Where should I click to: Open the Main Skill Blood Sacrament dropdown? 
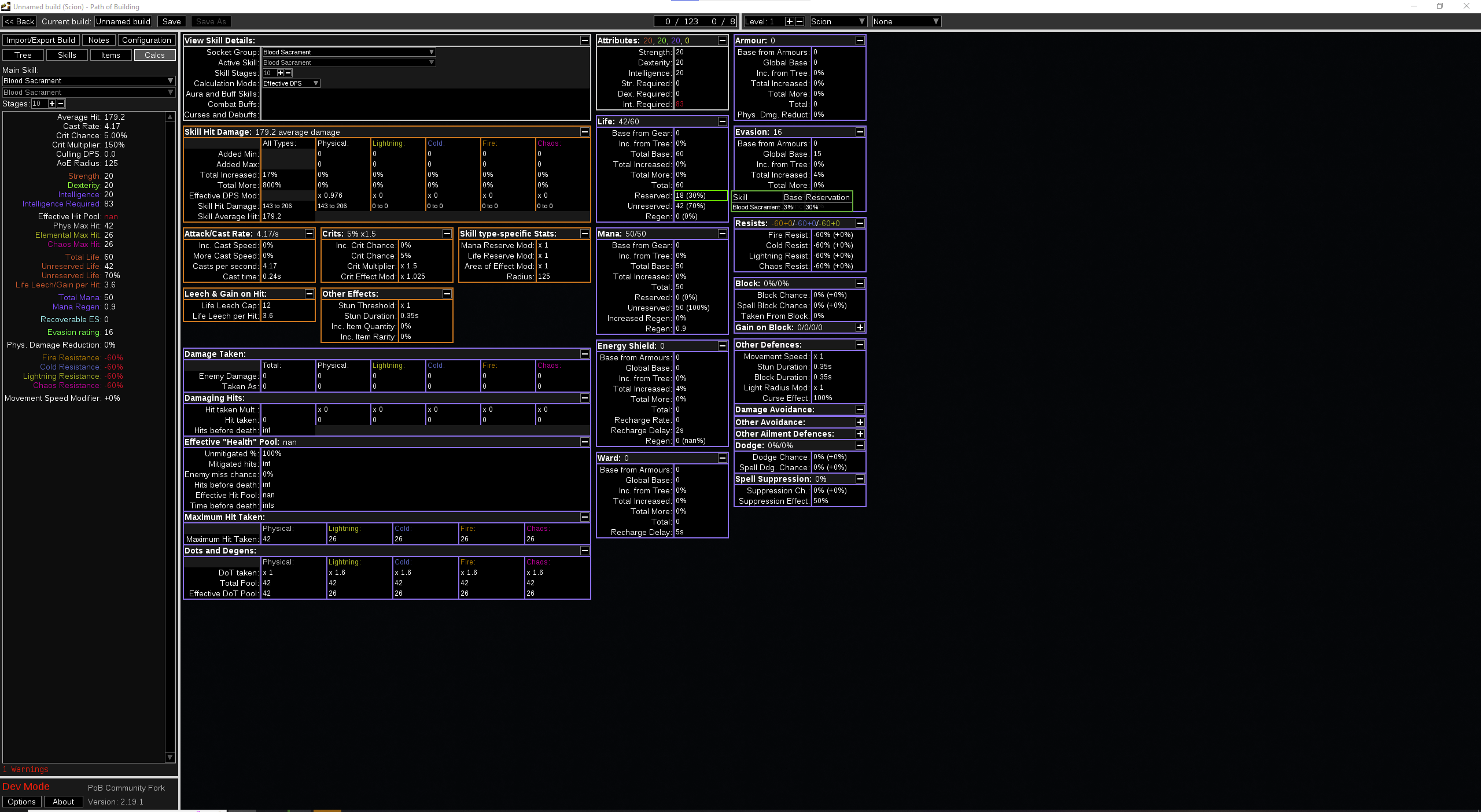point(88,81)
